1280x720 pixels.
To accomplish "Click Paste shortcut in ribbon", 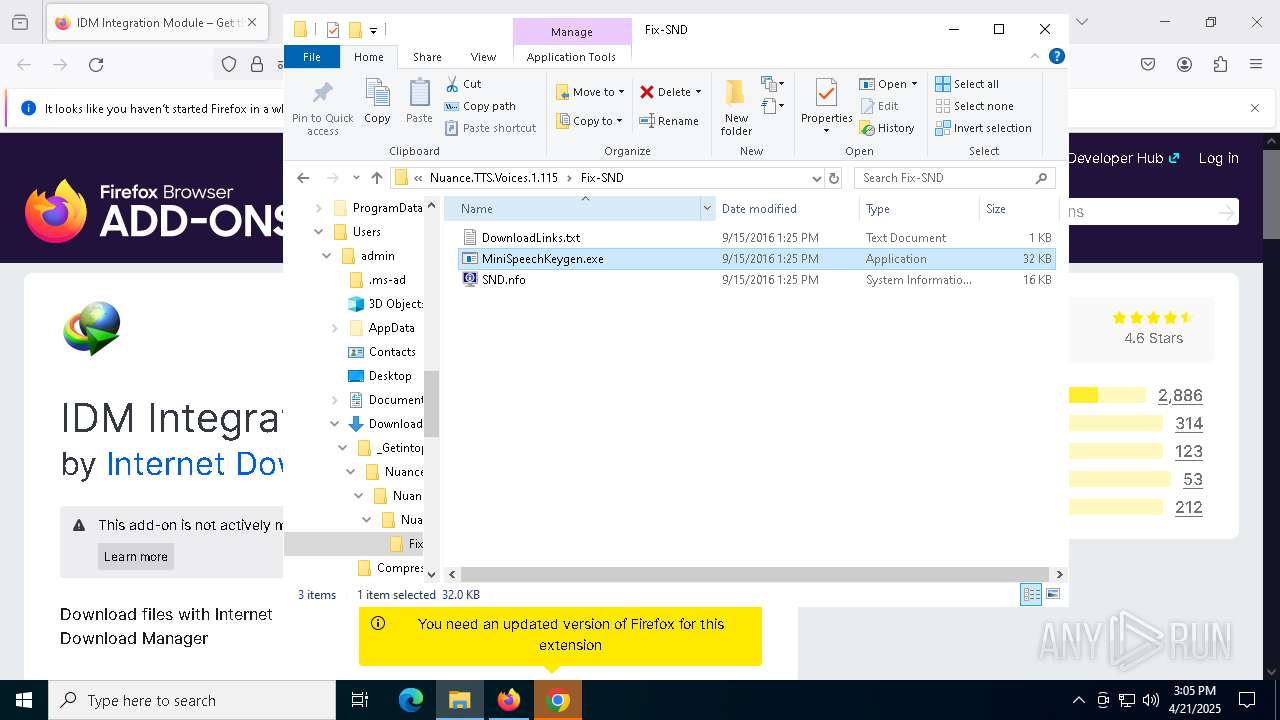I will (490, 128).
